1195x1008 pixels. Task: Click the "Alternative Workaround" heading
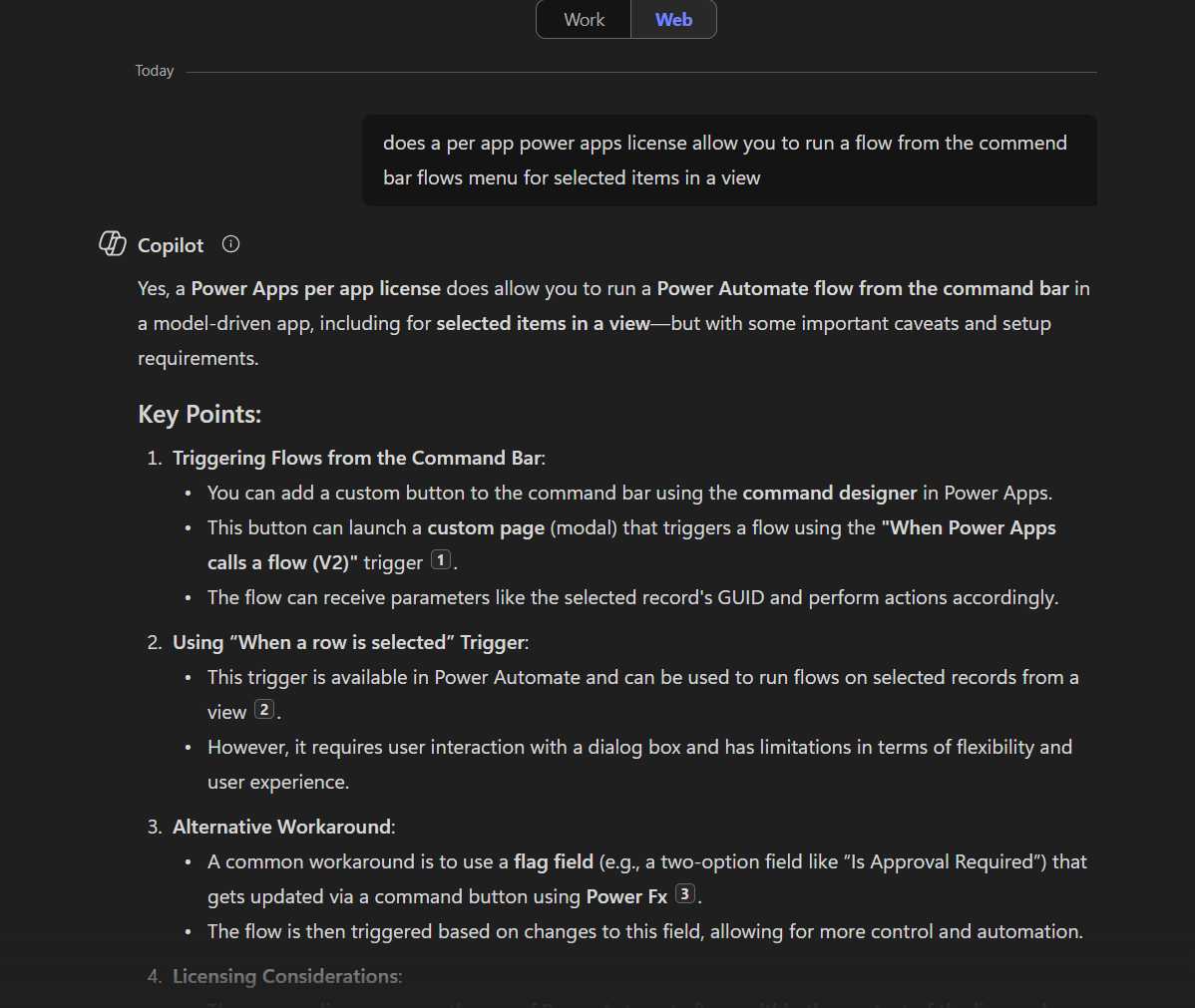[282, 827]
